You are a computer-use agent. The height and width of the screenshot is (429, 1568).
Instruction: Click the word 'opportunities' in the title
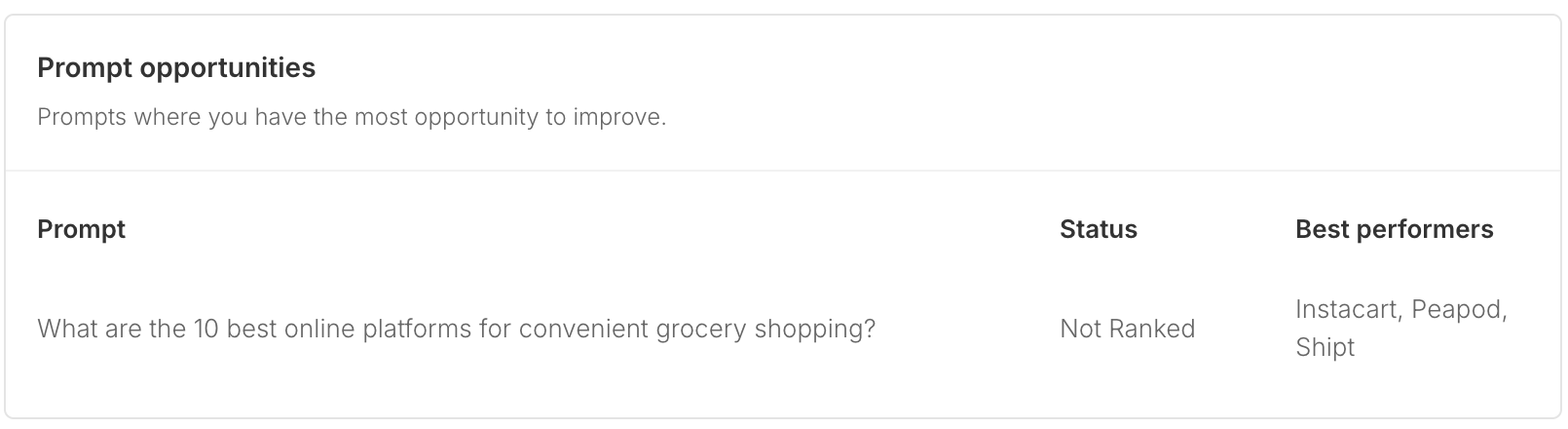227,68
